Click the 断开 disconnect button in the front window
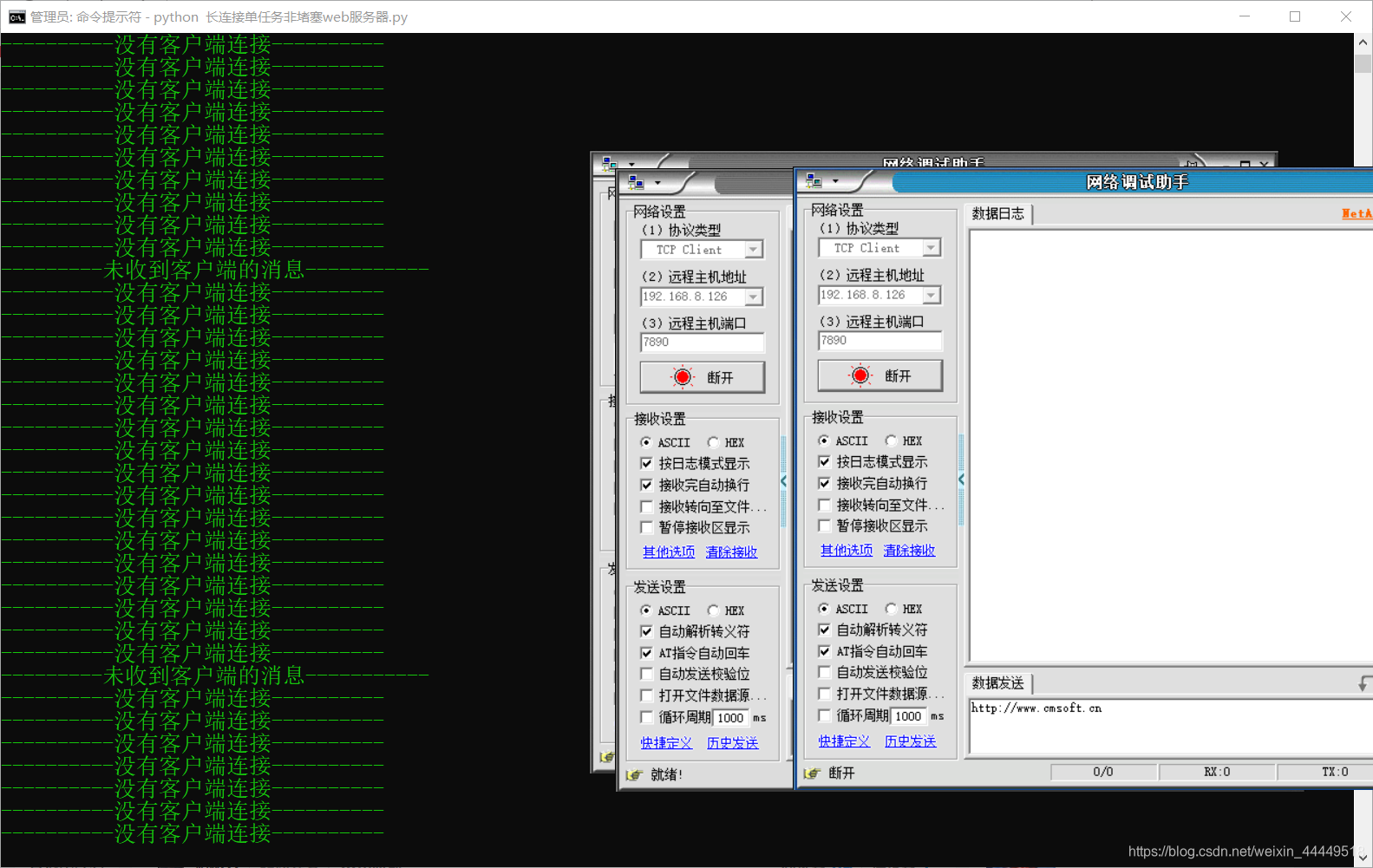The width and height of the screenshot is (1373, 868). (879, 375)
